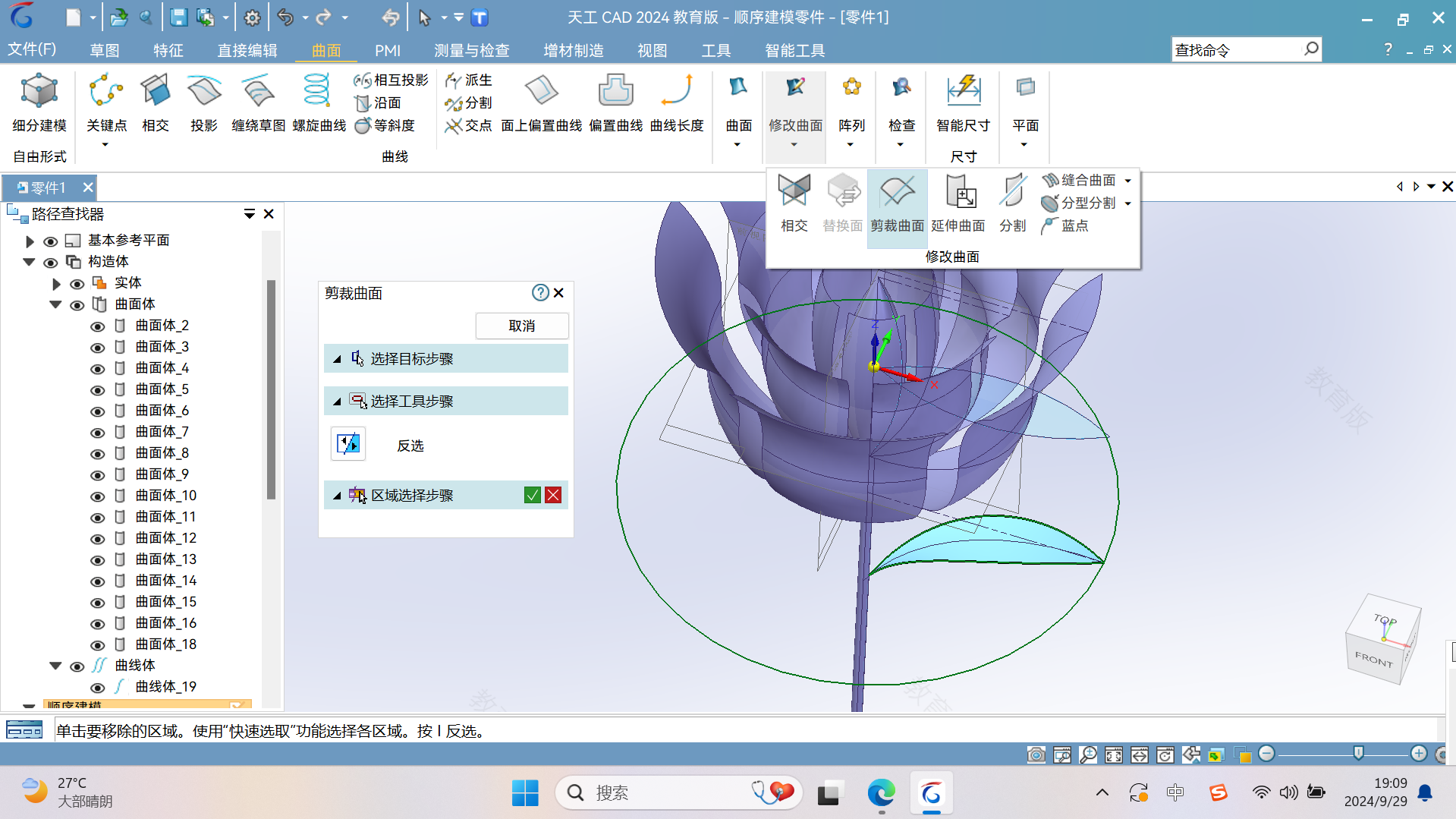Switch to the 特征 ribbon tab

(168, 50)
